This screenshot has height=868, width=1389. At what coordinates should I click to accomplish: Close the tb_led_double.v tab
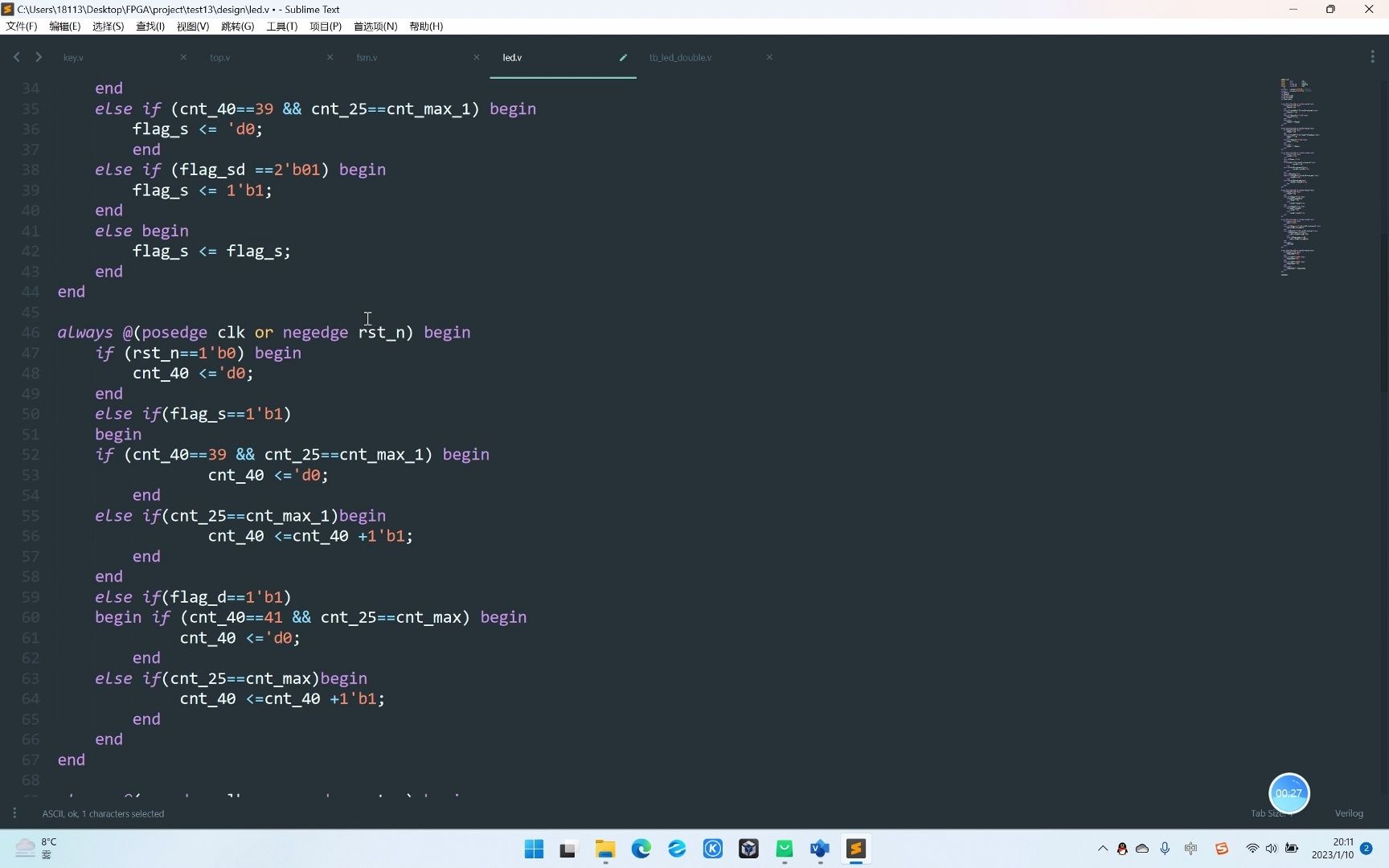769,57
